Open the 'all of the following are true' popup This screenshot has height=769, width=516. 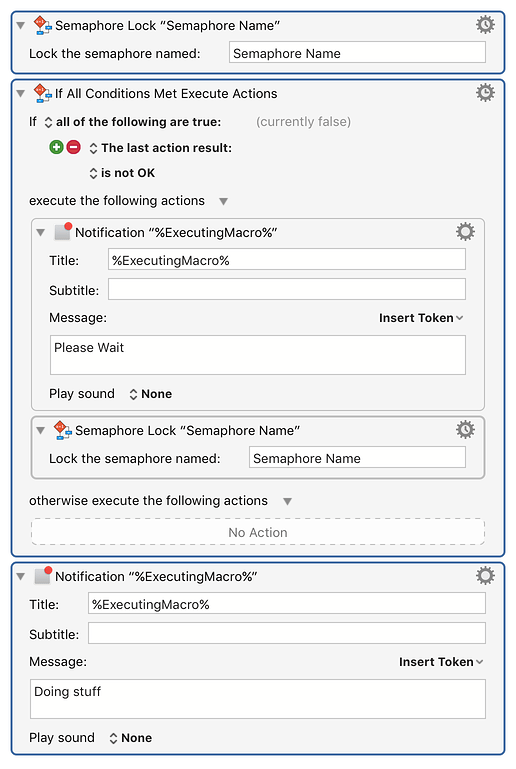pos(133,122)
